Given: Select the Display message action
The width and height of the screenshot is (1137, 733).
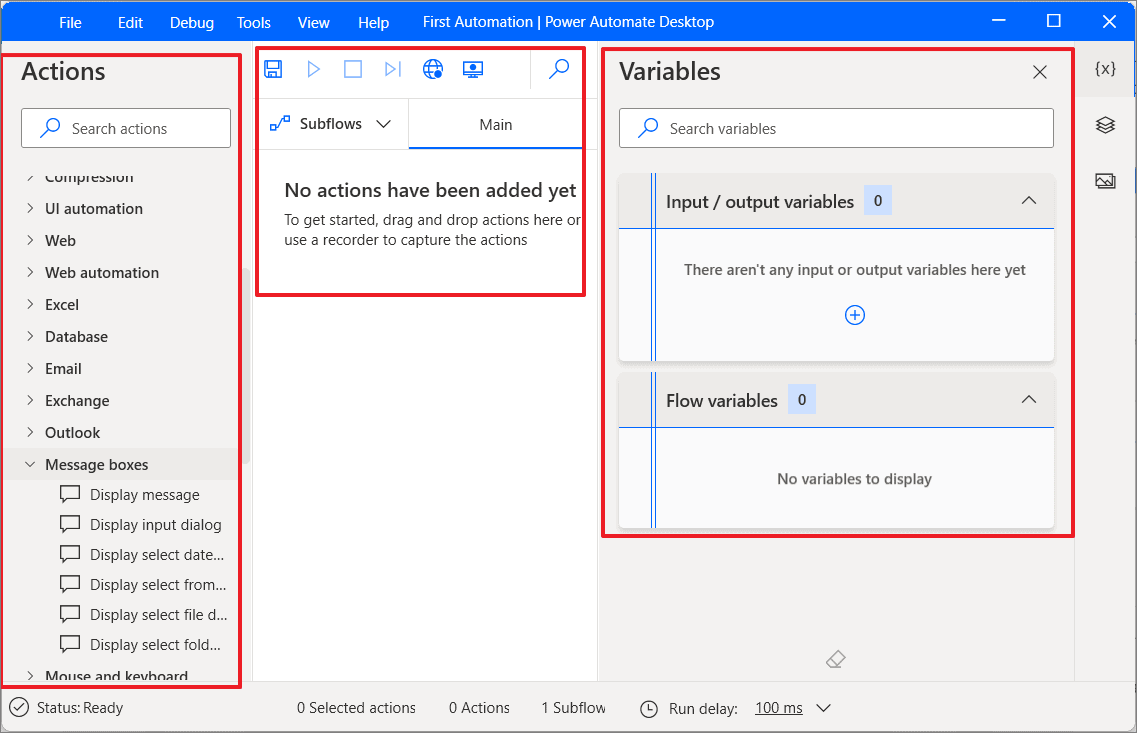Looking at the screenshot, I should (x=143, y=494).
